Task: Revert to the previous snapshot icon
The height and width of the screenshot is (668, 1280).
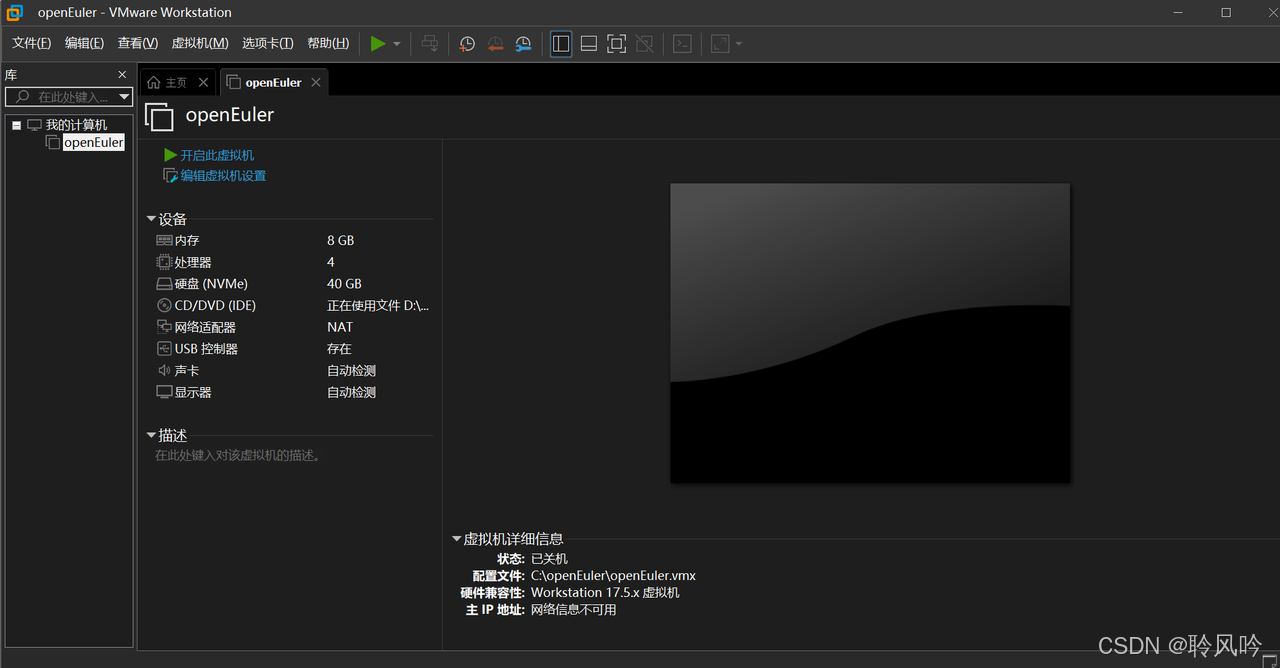Action: point(495,43)
